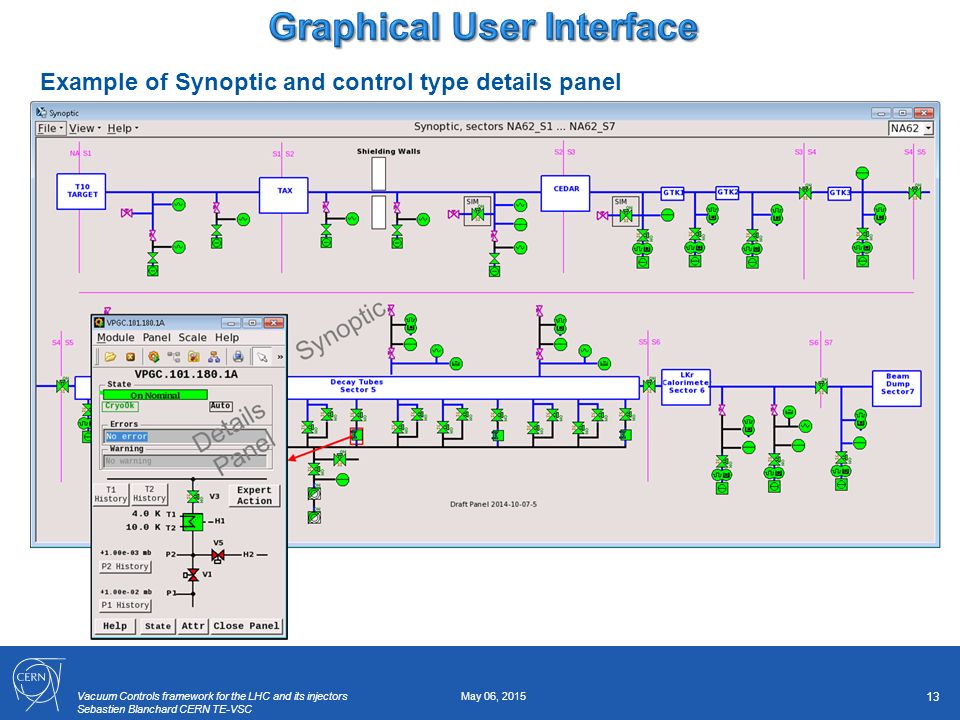Open the Module menu
960x720 pixels.
(x=116, y=337)
